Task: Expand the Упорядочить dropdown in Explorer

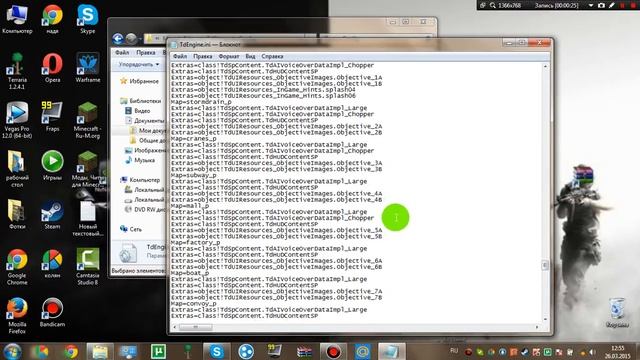Action: coord(139,64)
